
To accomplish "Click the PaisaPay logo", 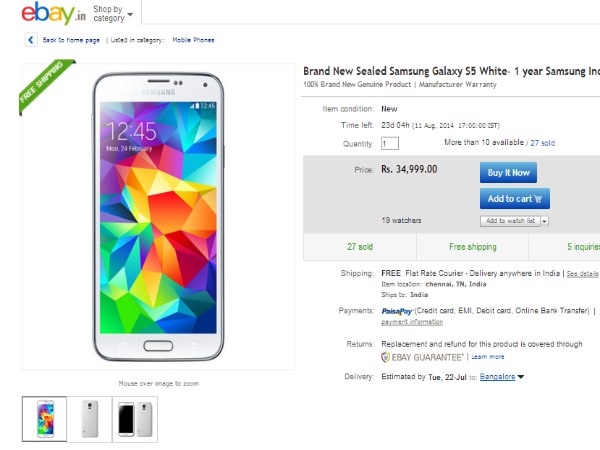I will point(395,311).
